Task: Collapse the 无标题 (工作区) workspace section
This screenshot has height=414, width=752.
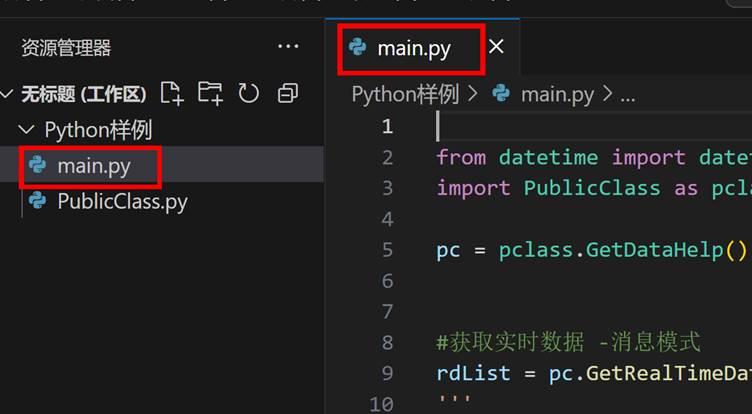Action: tap(8, 94)
